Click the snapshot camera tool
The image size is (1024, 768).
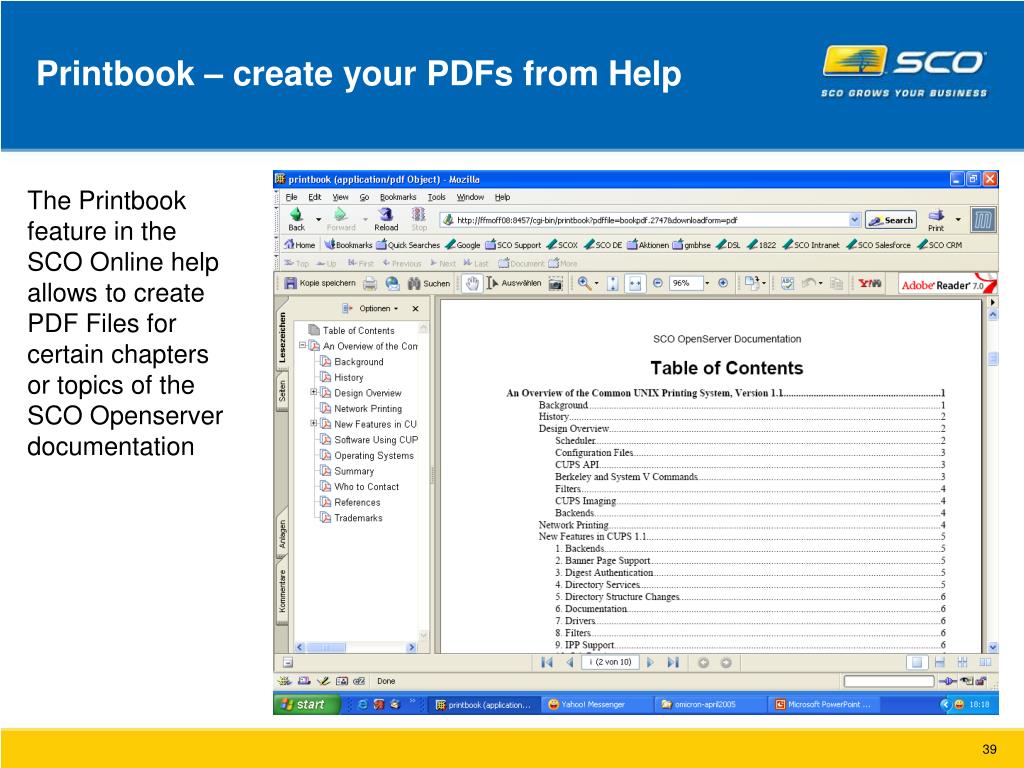point(555,283)
